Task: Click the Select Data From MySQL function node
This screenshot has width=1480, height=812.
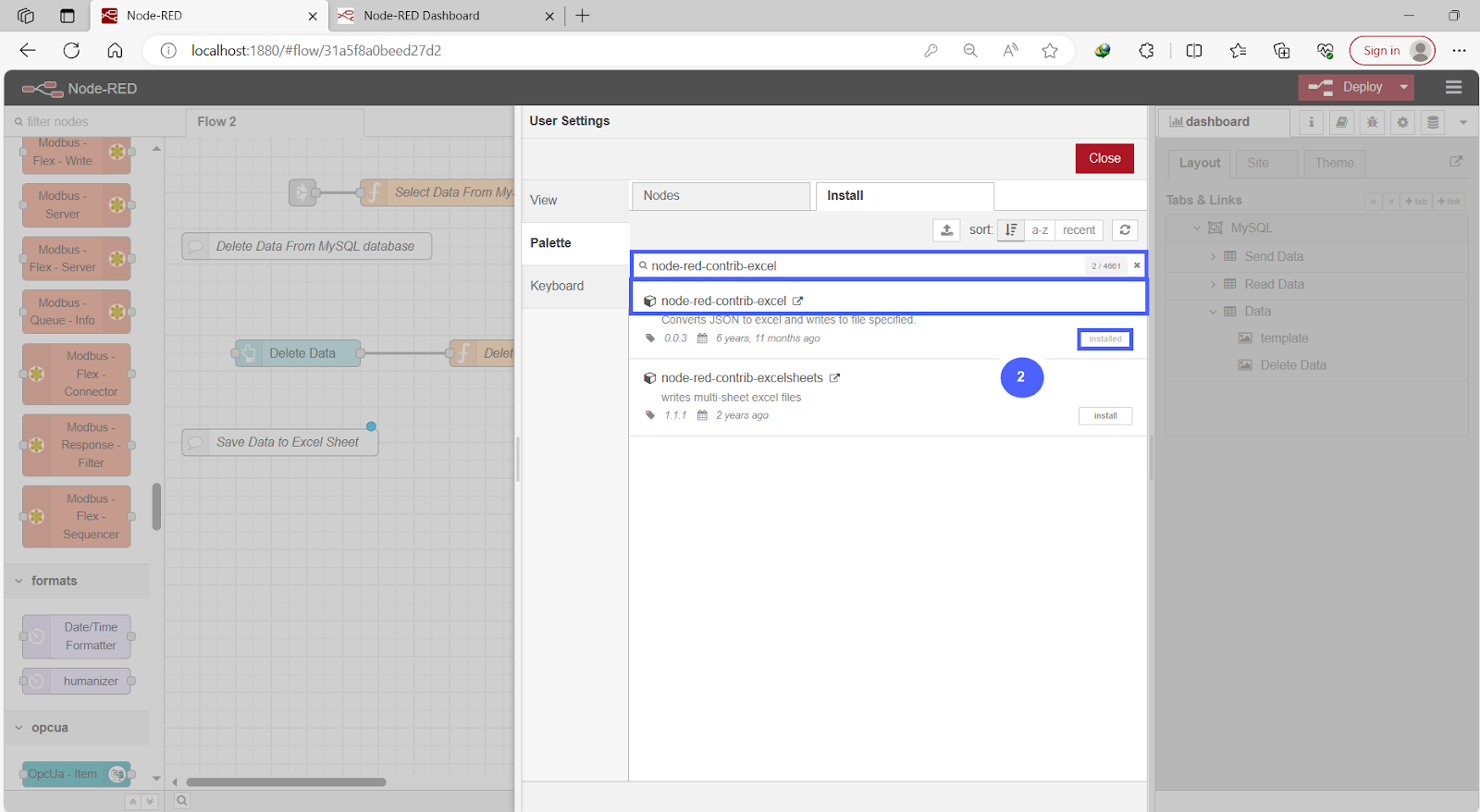Action: click(x=438, y=192)
